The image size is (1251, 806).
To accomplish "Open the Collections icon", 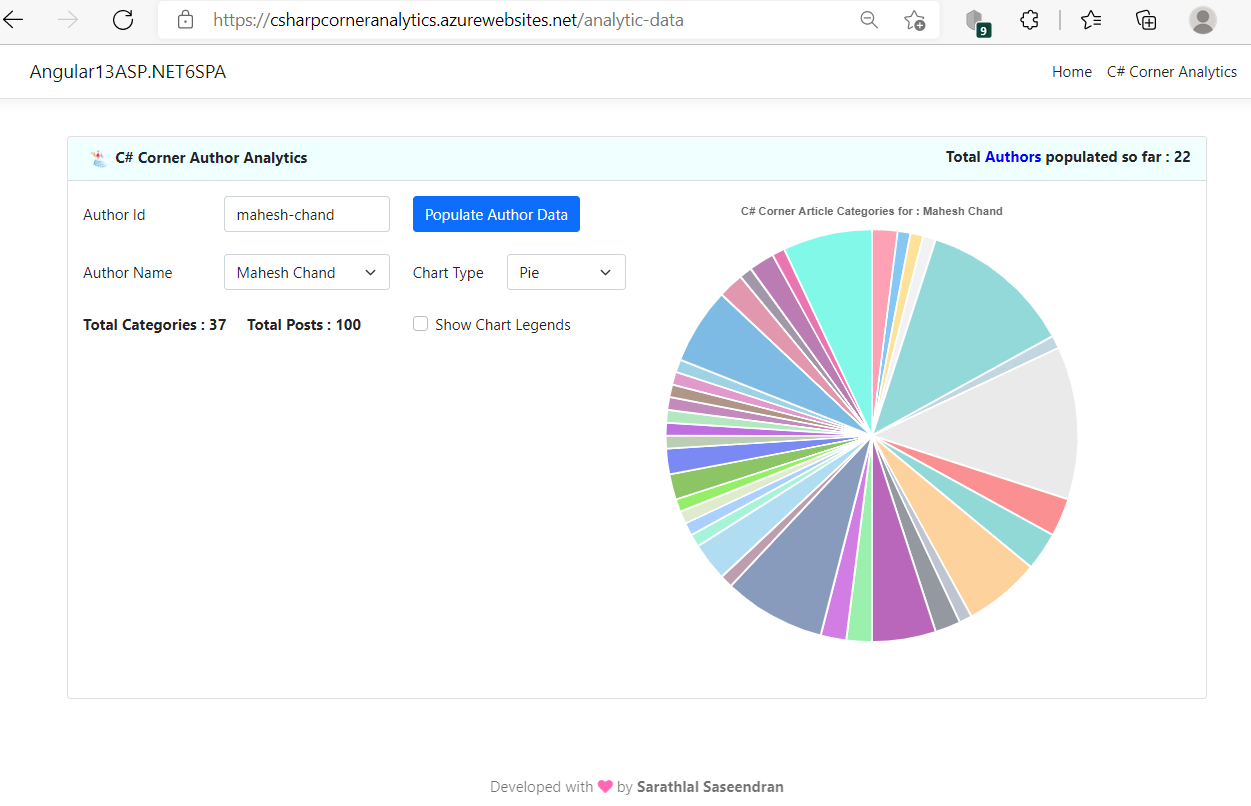I will click(x=1146, y=20).
